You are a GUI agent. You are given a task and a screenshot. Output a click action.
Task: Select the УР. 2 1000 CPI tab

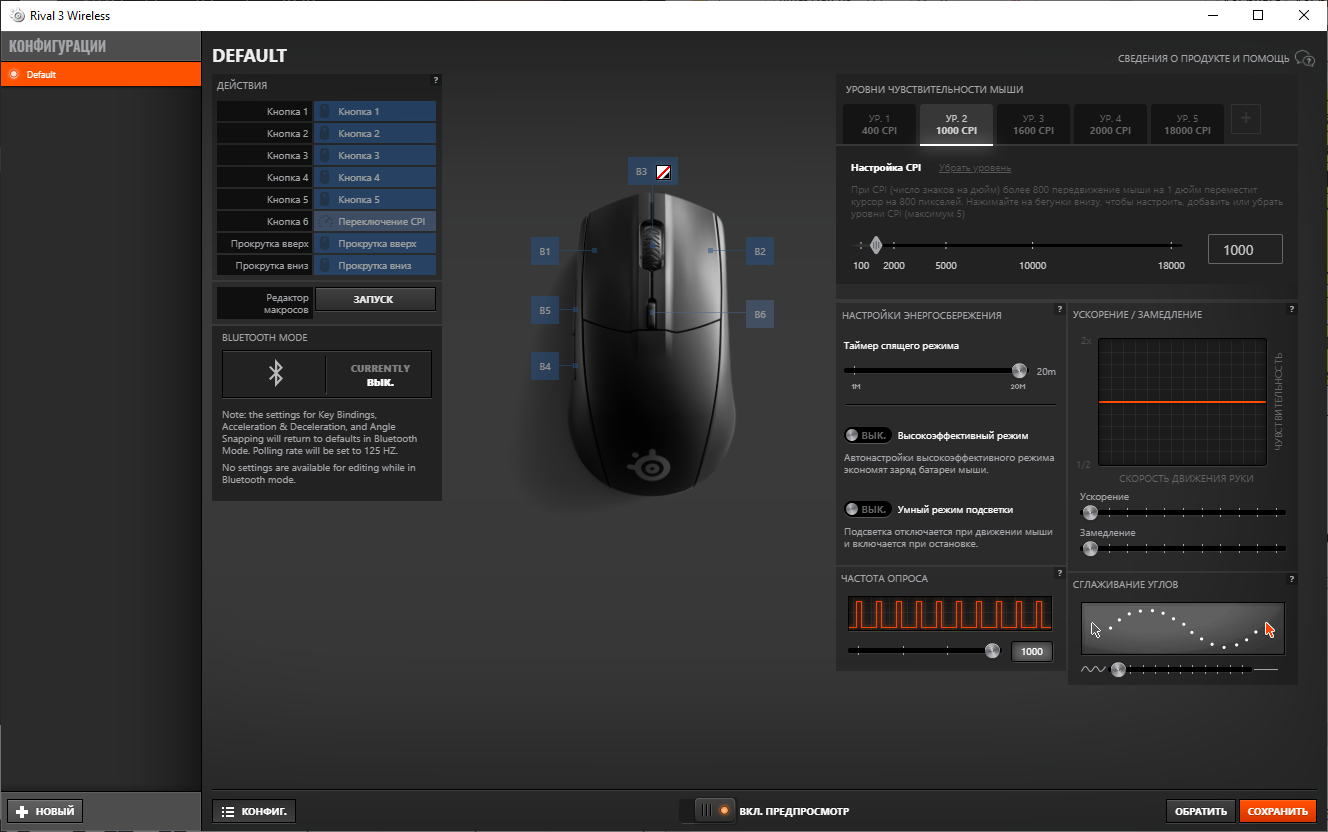tap(956, 124)
